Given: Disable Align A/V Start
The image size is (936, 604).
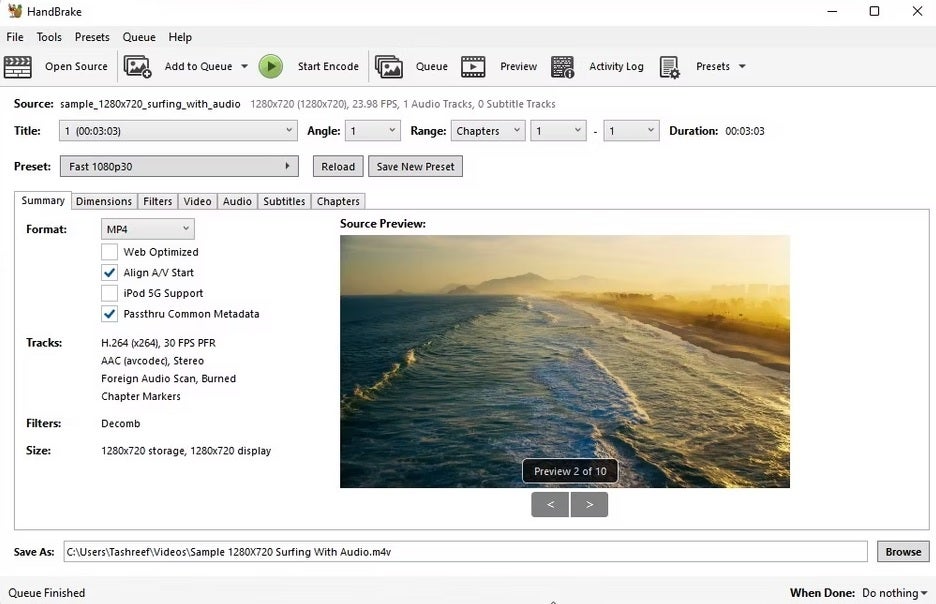Looking at the screenshot, I should (110, 272).
